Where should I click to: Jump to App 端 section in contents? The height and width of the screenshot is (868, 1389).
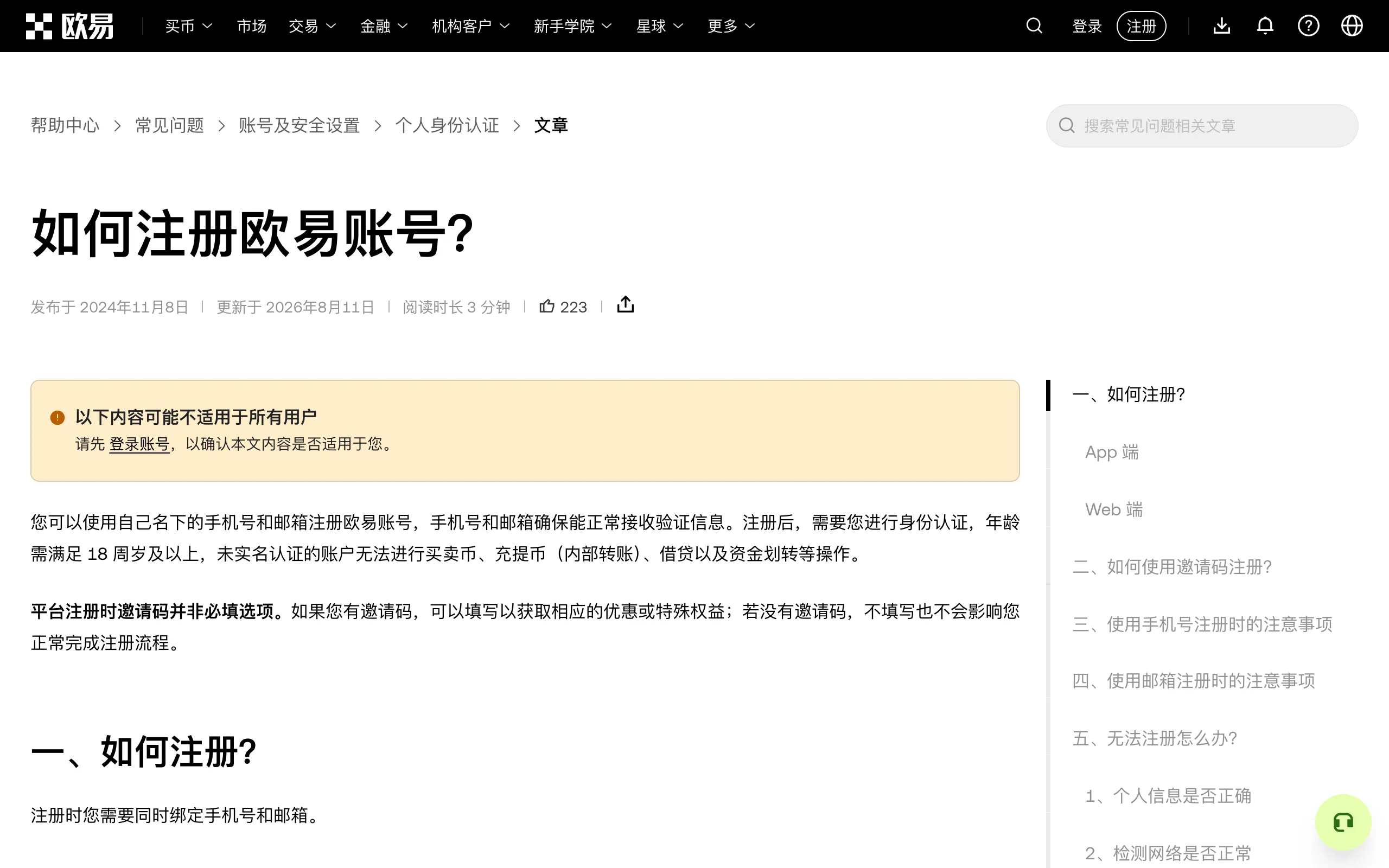[1112, 452]
